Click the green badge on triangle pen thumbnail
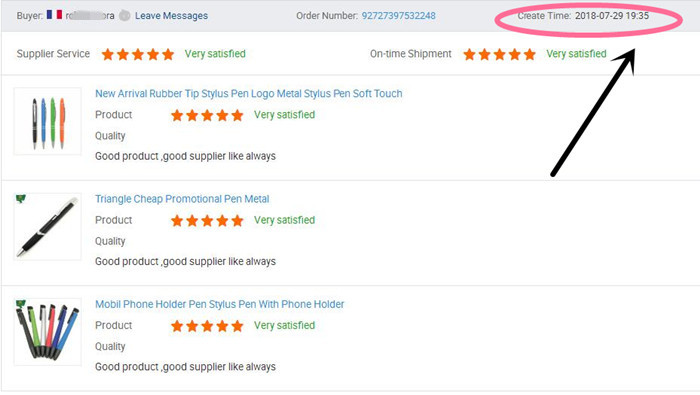 pos(21,199)
